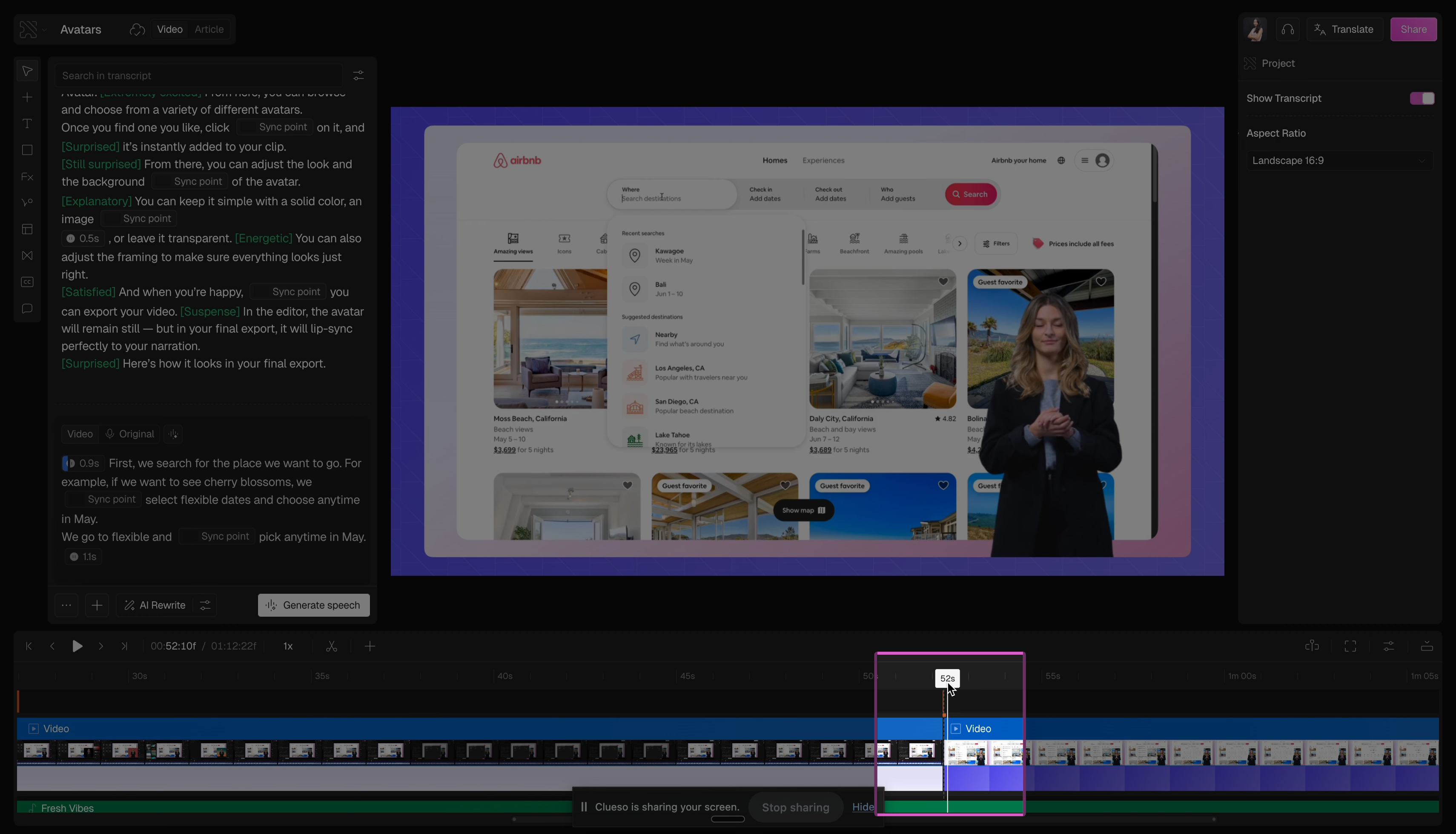
Task: Open the more options (…) button below transcript
Action: click(66, 605)
